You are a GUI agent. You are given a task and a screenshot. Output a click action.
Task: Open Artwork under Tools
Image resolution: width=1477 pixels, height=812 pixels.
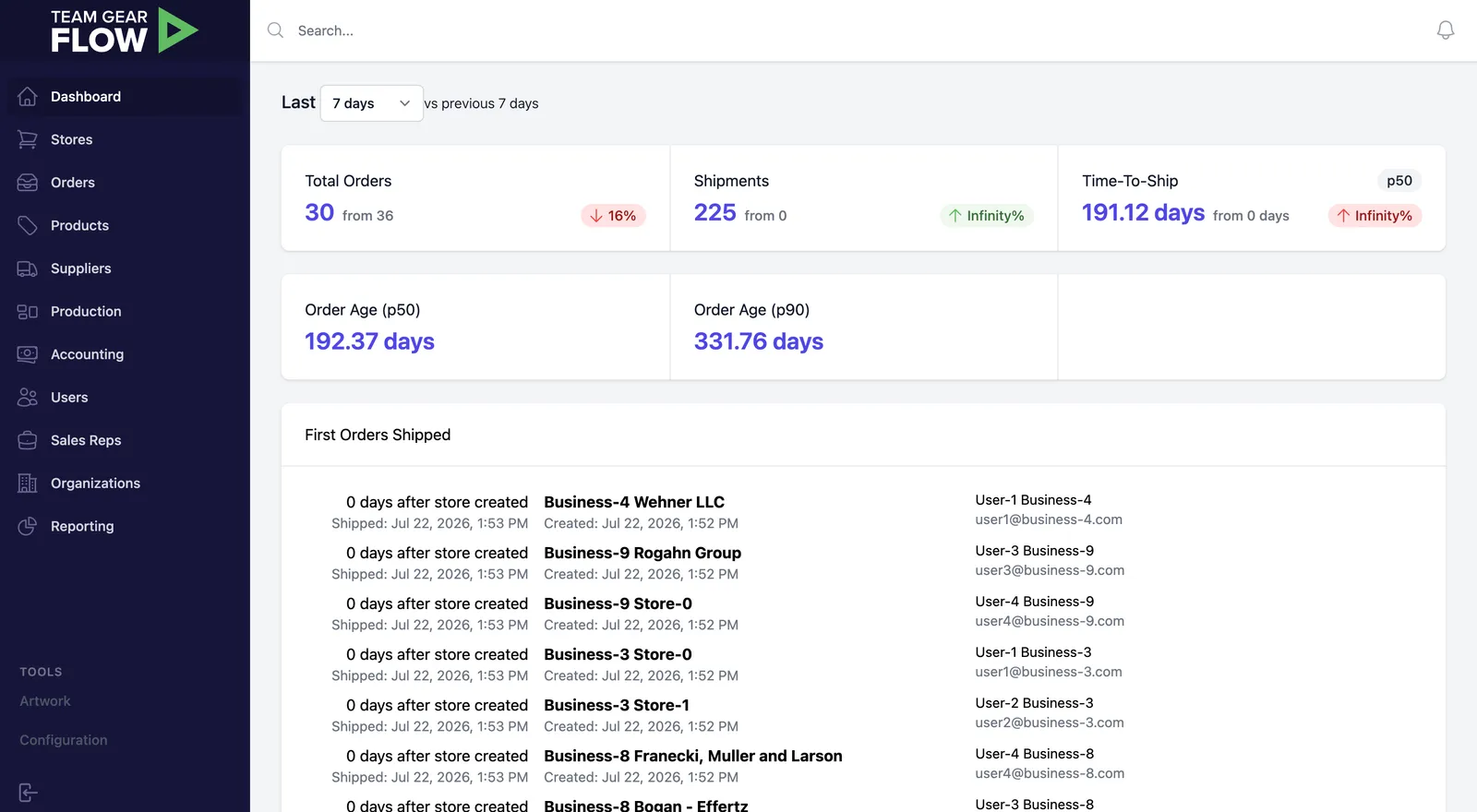(x=45, y=701)
